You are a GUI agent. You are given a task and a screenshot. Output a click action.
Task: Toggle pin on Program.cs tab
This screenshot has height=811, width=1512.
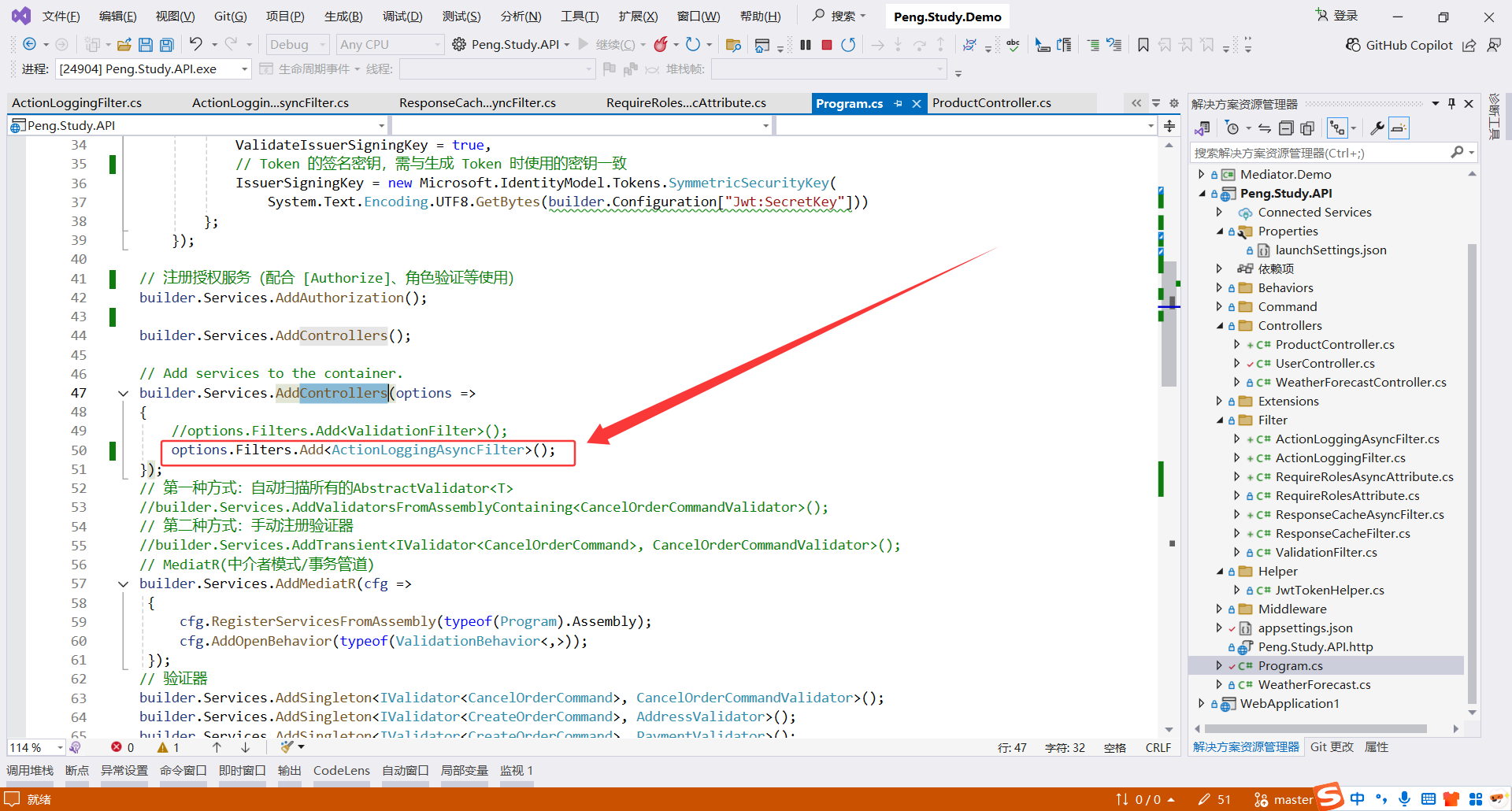pos(898,103)
